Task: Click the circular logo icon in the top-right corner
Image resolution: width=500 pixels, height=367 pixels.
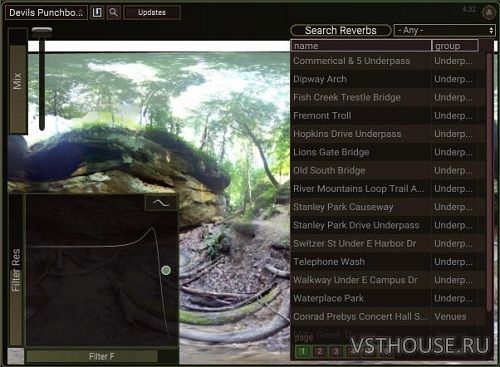Action: pos(489,13)
